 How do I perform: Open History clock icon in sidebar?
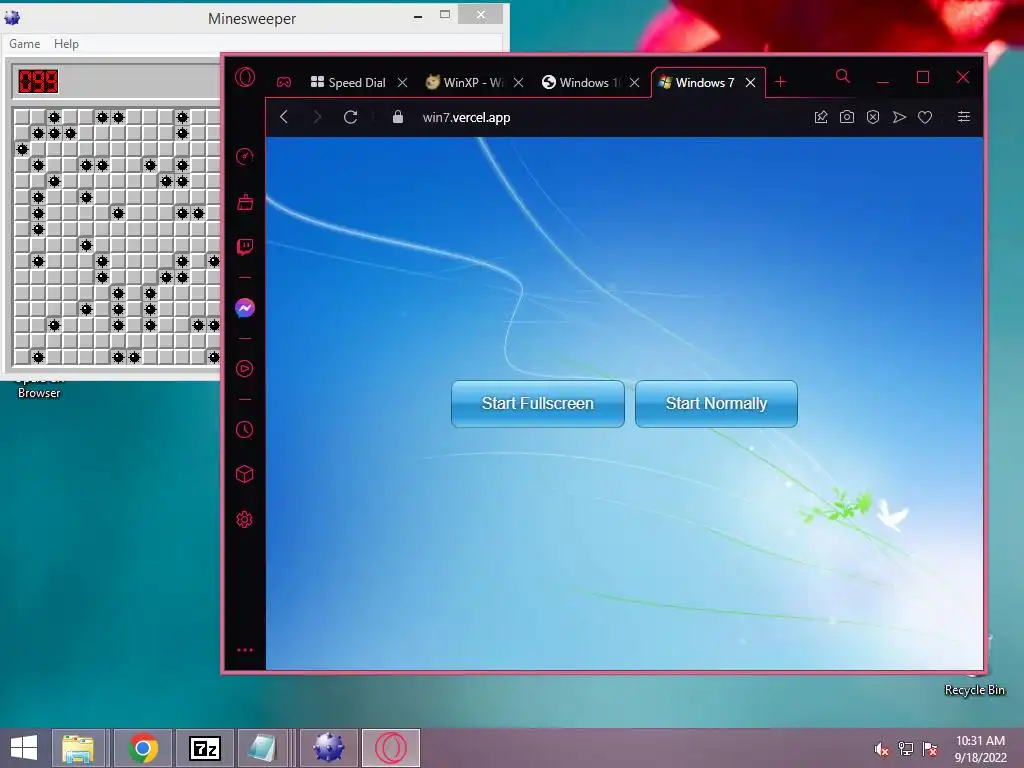(244, 429)
